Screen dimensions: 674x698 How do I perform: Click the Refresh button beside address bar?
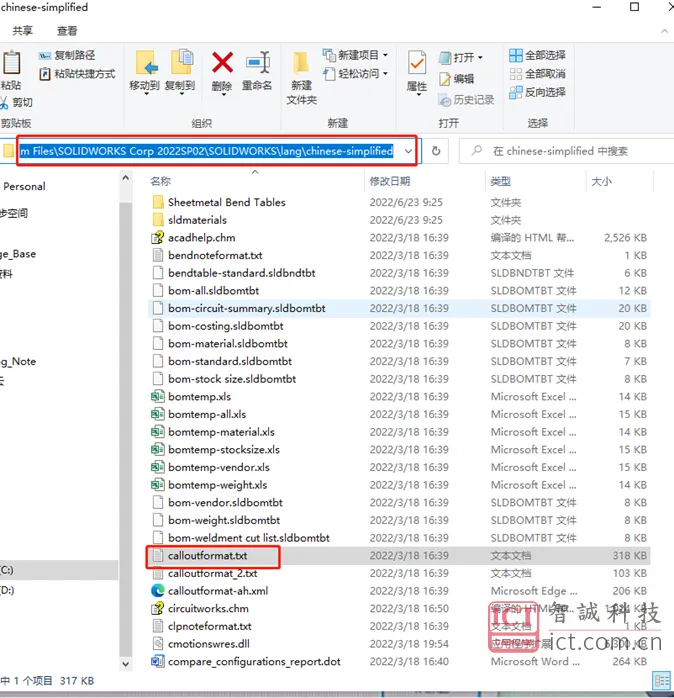pos(436,151)
